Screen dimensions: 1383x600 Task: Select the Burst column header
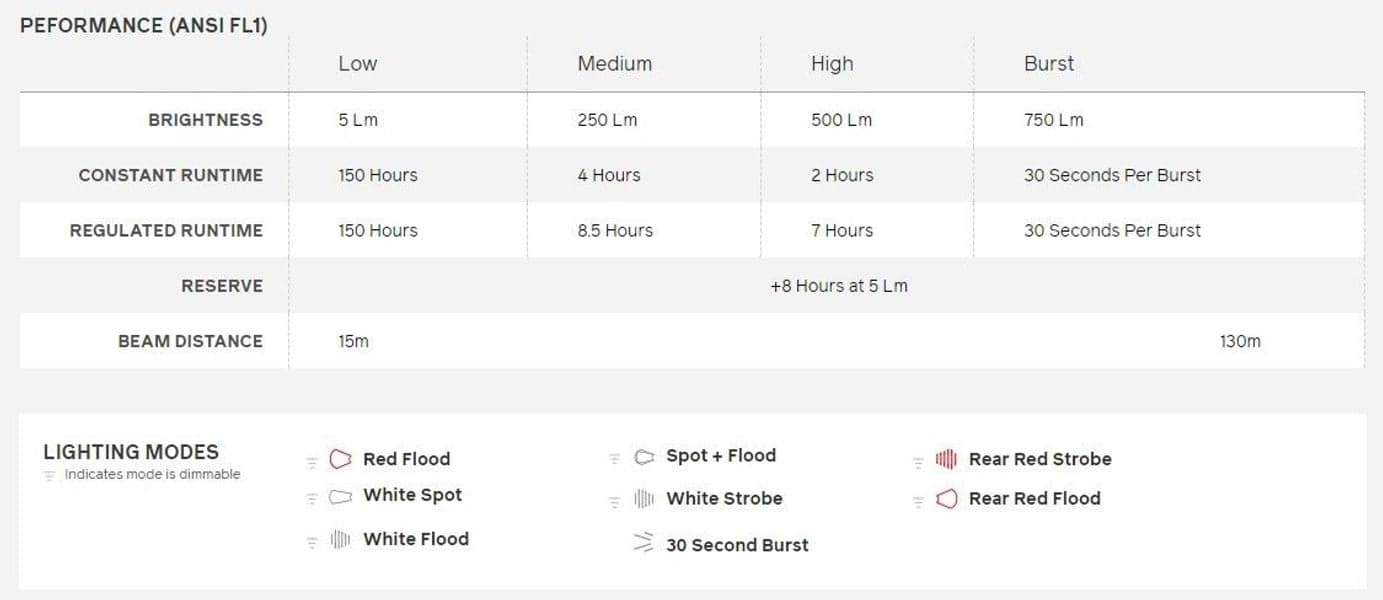click(x=1048, y=64)
